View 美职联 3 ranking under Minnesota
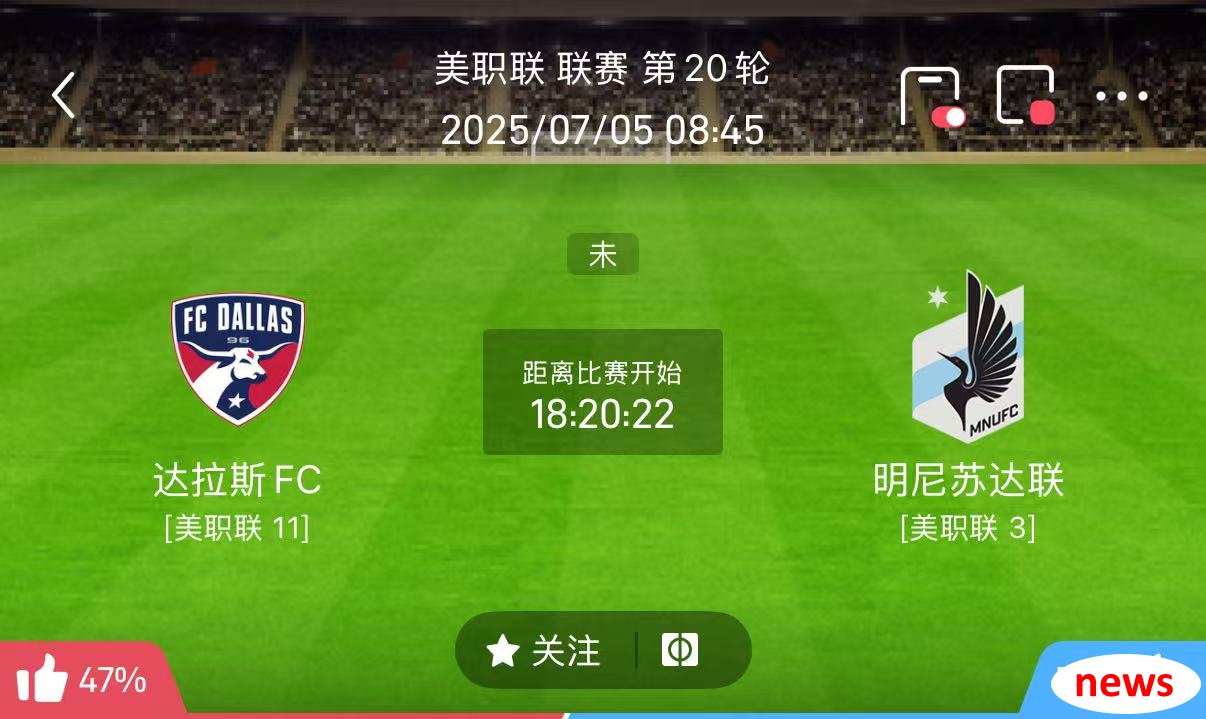 (x=968, y=527)
